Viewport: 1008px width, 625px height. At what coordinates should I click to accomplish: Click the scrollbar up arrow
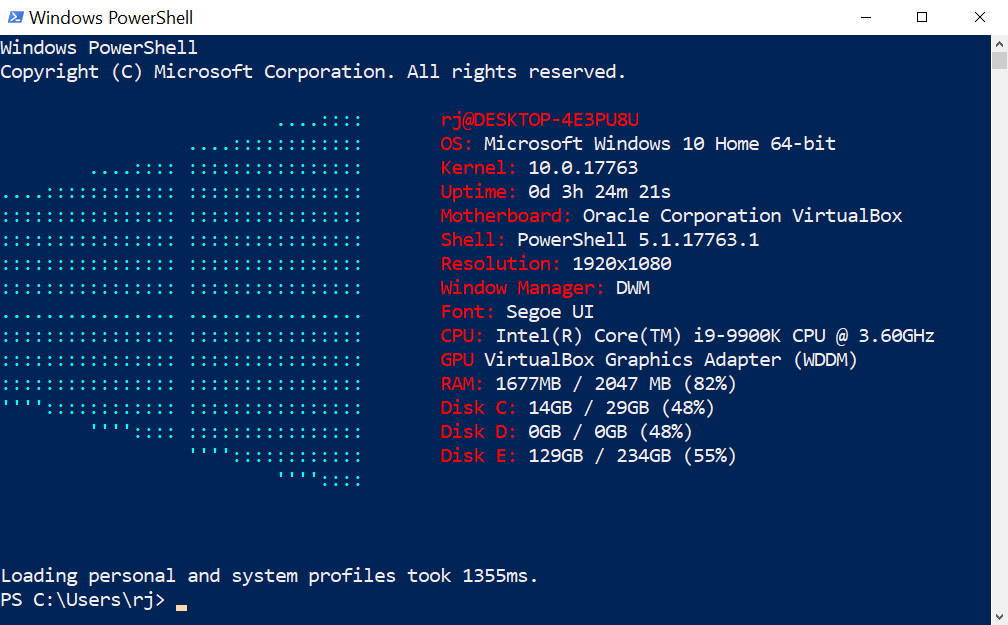pos(999,42)
